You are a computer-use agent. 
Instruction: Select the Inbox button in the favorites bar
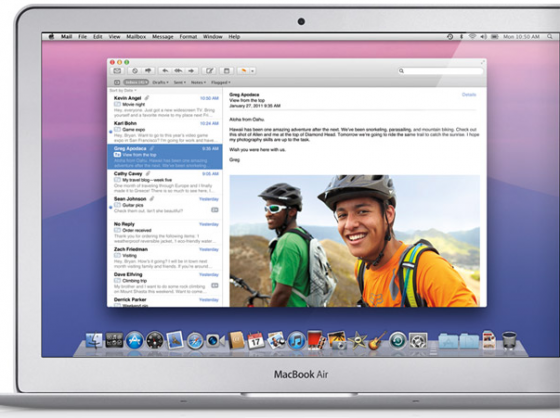136,82
